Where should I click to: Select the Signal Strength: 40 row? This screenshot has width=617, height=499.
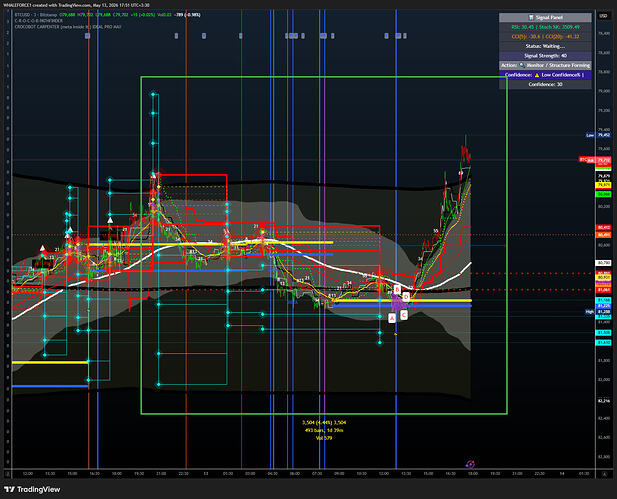tap(545, 55)
